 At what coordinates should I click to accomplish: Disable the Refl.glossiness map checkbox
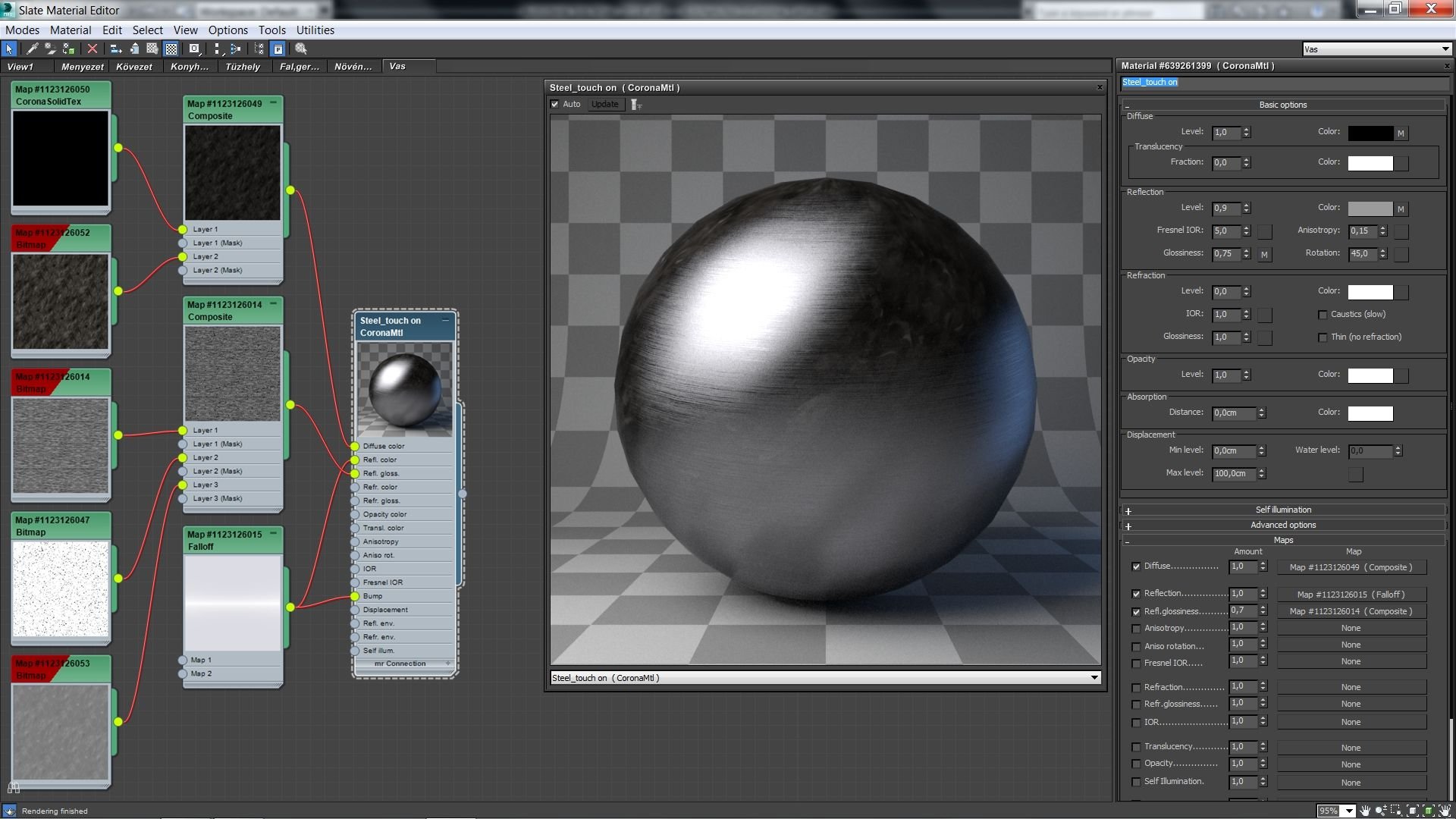pyautogui.click(x=1136, y=612)
